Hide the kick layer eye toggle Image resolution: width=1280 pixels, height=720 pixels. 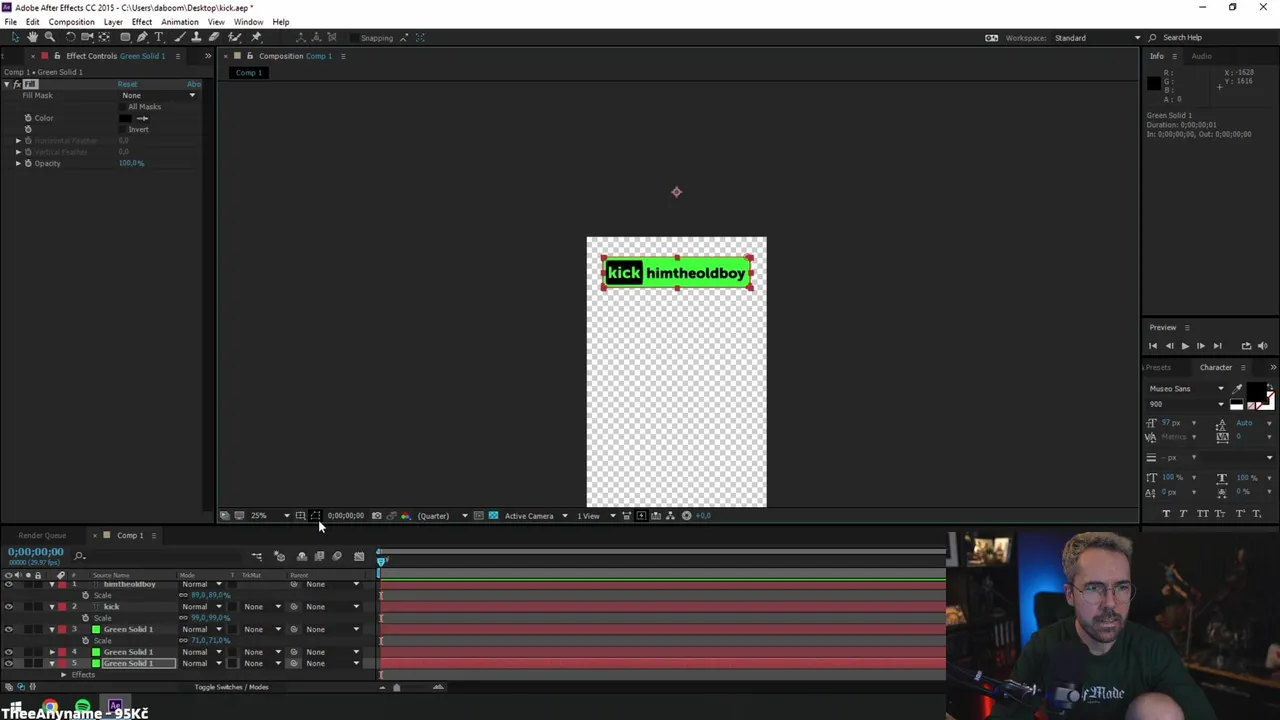[9, 607]
